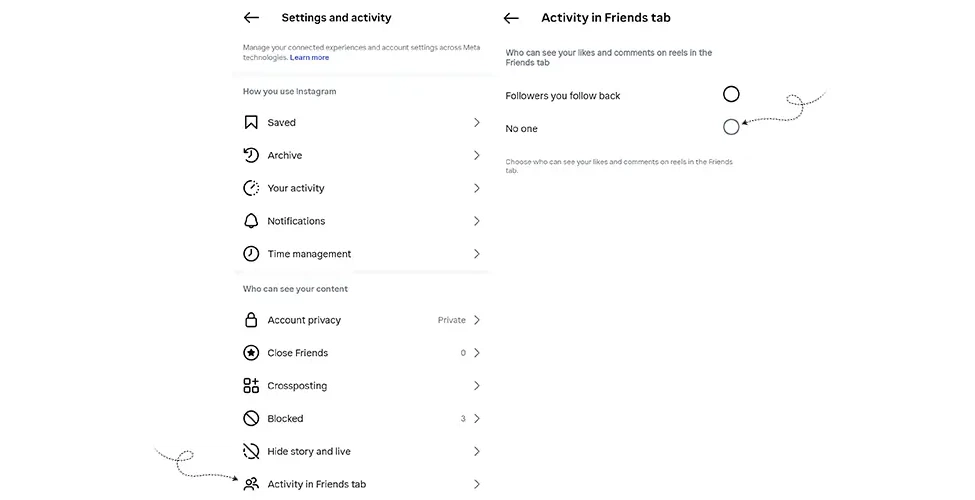This screenshot has width=975, height=500.
Task: Select the No one radio button
Action: point(731,127)
